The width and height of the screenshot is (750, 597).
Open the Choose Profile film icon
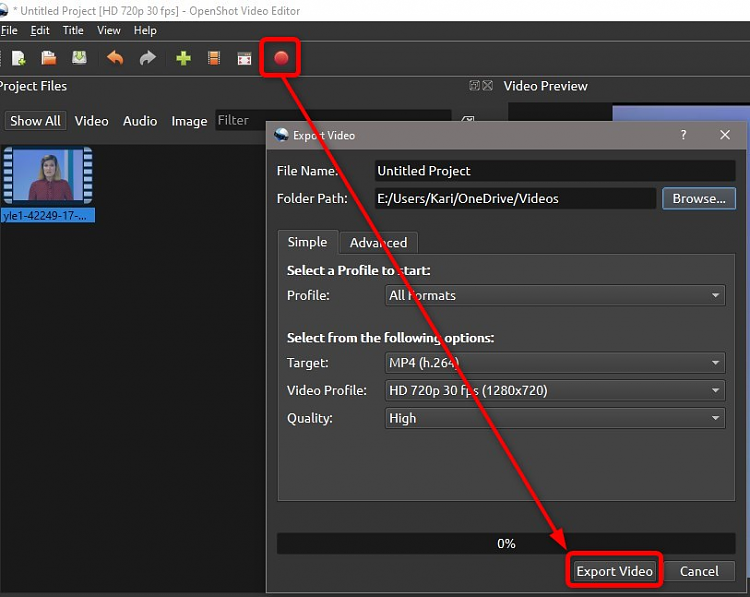pyautogui.click(x=214, y=58)
